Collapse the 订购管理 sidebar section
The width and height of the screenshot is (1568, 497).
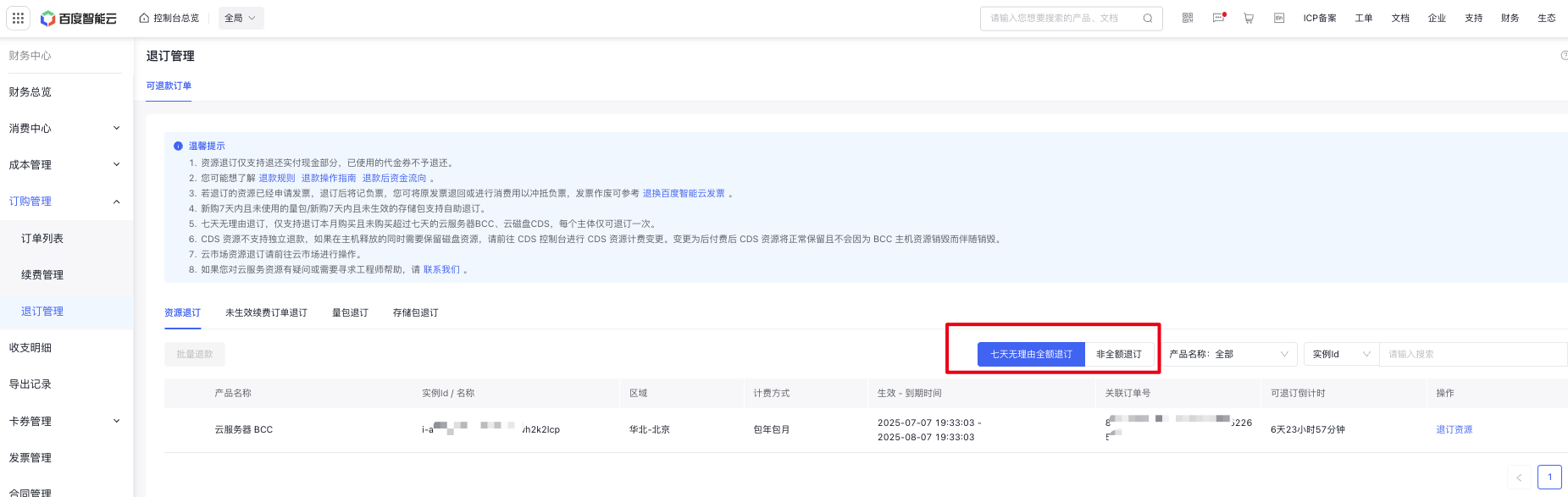click(66, 201)
